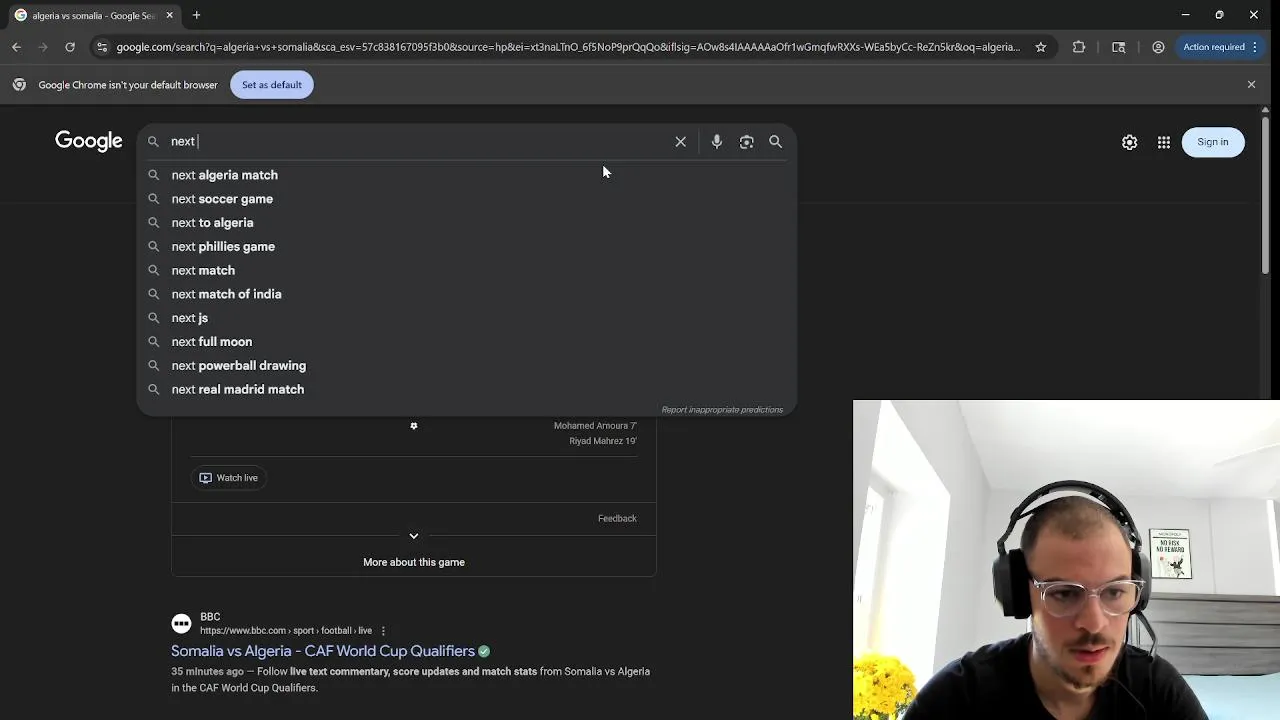This screenshot has height=720, width=1280.
Task: Choose suggestion next phillies game
Action: 466,247
